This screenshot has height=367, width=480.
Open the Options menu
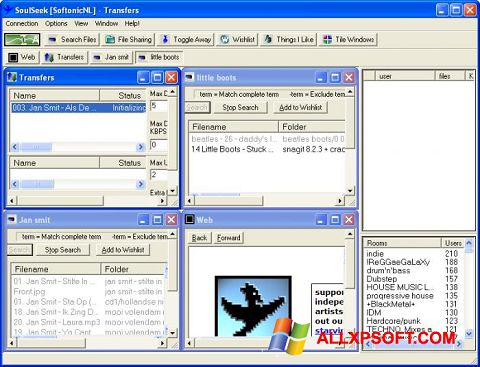56,24
